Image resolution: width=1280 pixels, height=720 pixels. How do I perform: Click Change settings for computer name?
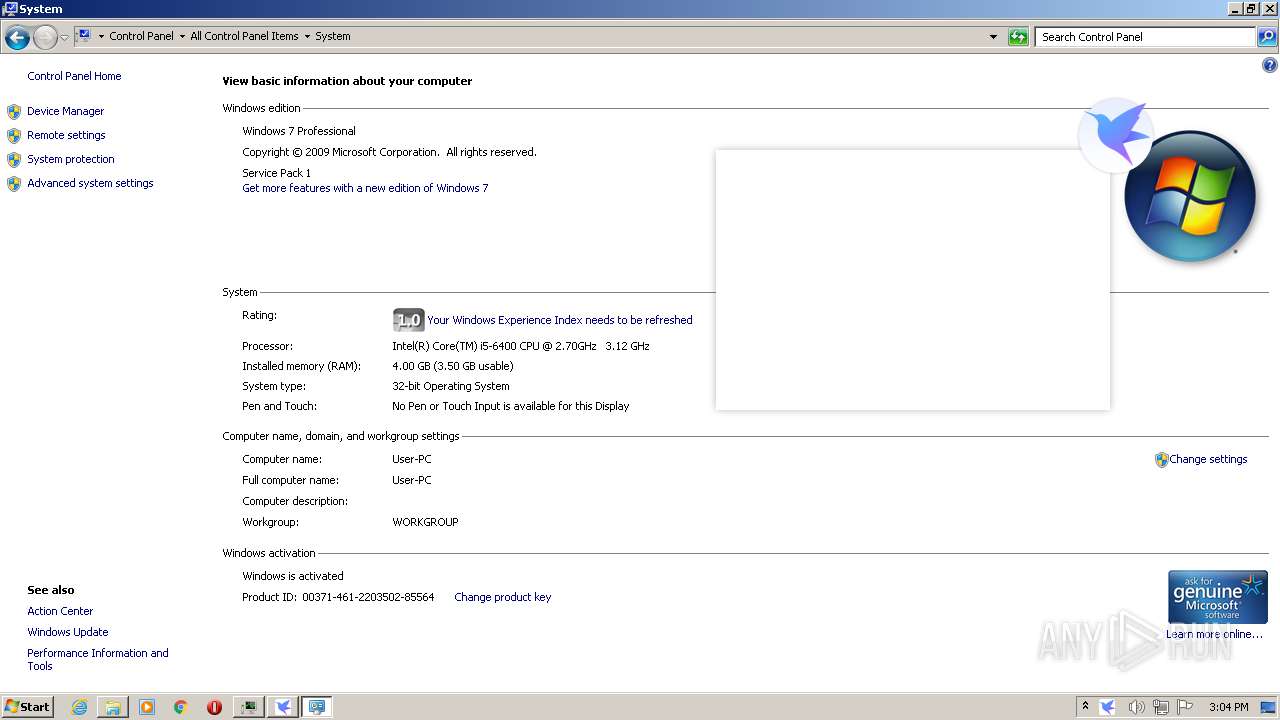click(1208, 459)
